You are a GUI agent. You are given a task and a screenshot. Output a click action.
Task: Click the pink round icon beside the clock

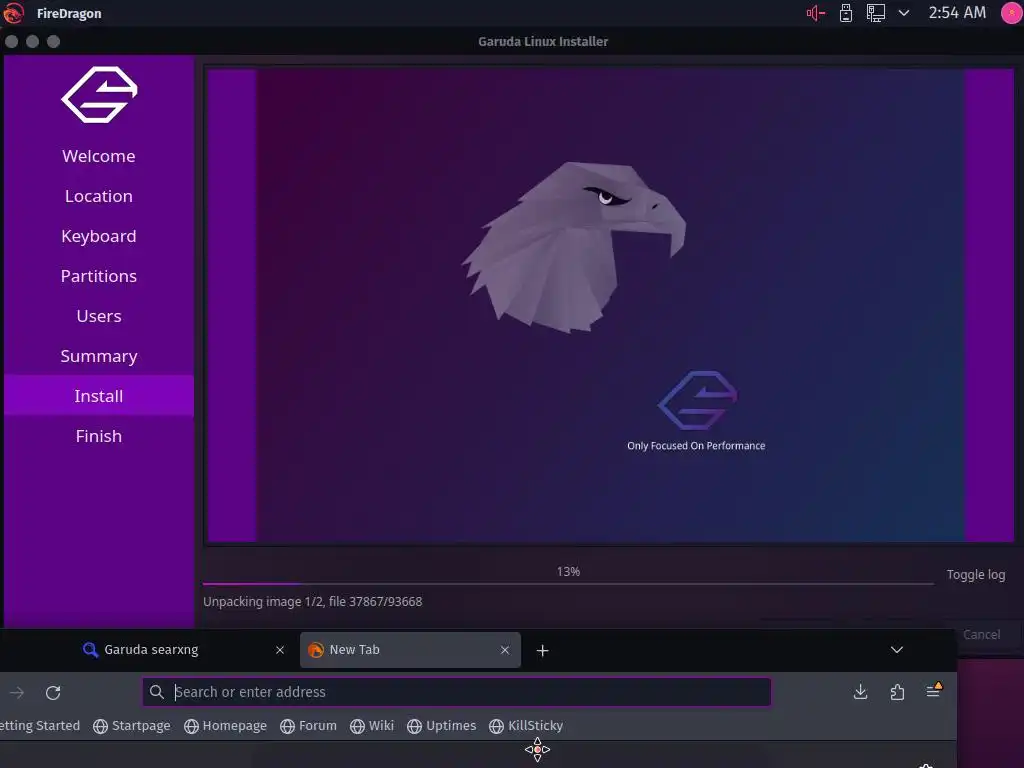1012,12
